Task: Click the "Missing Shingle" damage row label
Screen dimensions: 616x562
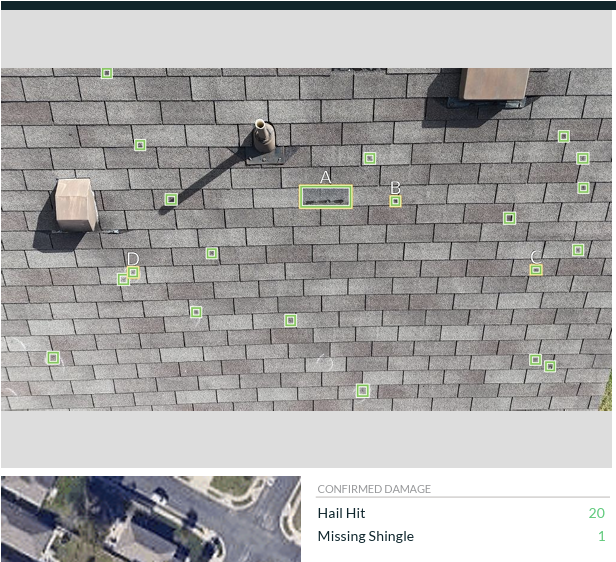Action: coord(366,536)
